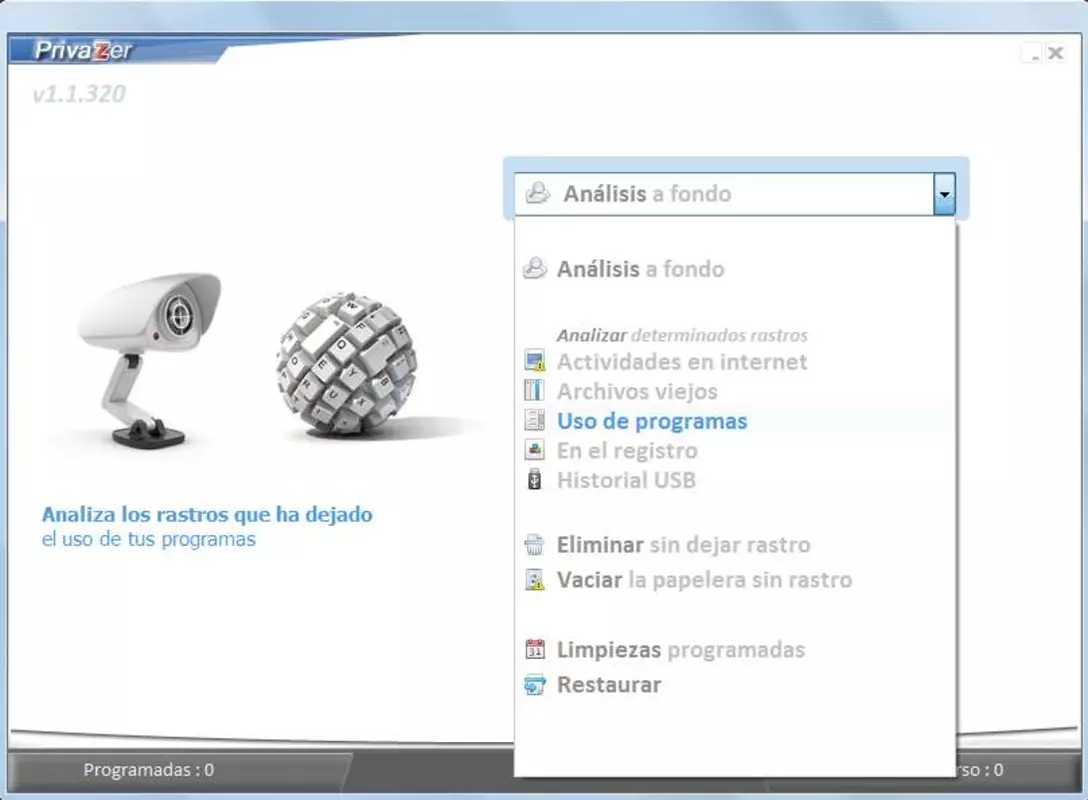This screenshot has width=1088, height=800.
Task: Click the keyboard-key sphere image
Action: click(x=346, y=365)
